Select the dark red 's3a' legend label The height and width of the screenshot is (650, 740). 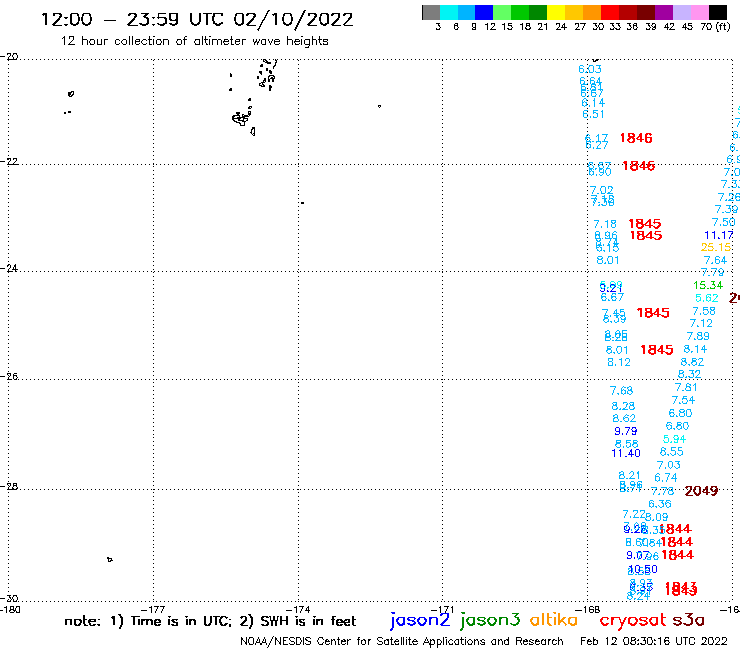click(688, 620)
